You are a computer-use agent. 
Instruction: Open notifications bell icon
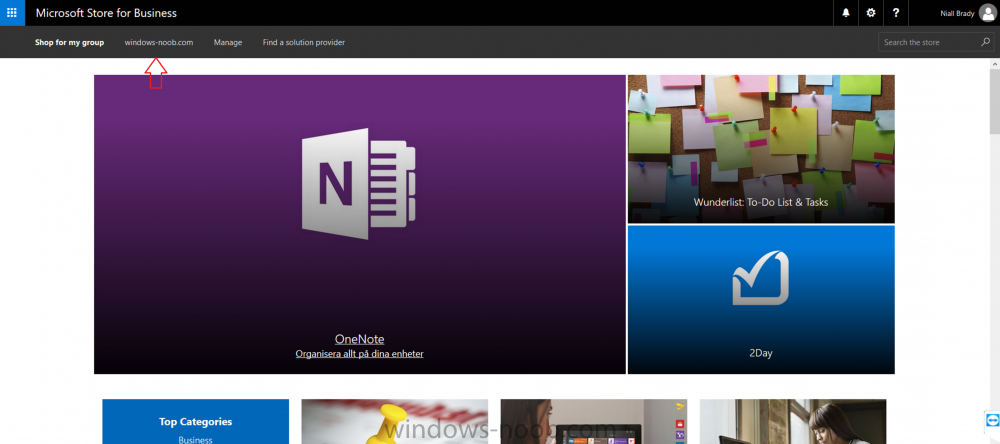click(x=846, y=13)
